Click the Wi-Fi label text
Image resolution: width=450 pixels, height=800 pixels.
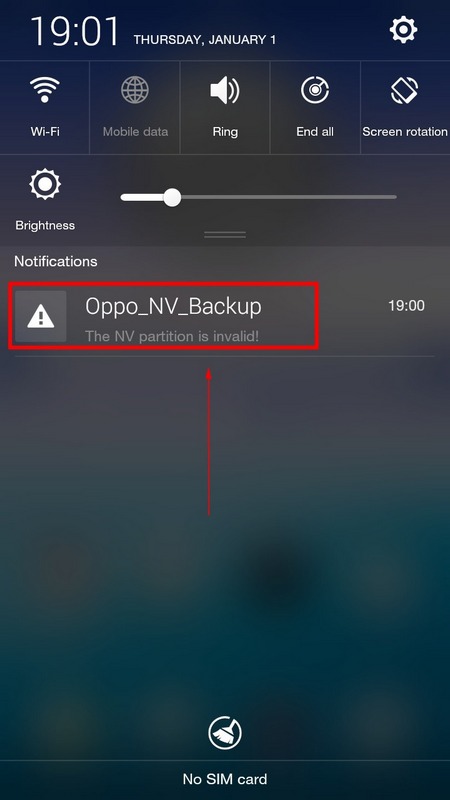[x=45, y=132]
